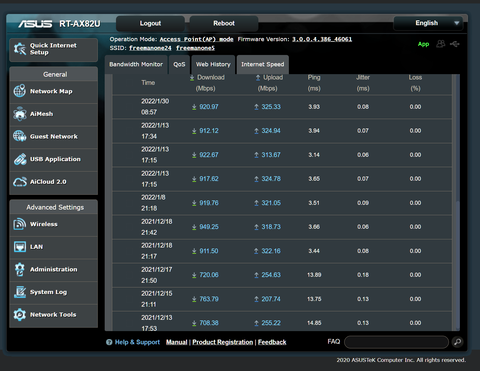Open the System Log icon
Viewport: 480px width, 371px height.
click(20, 292)
